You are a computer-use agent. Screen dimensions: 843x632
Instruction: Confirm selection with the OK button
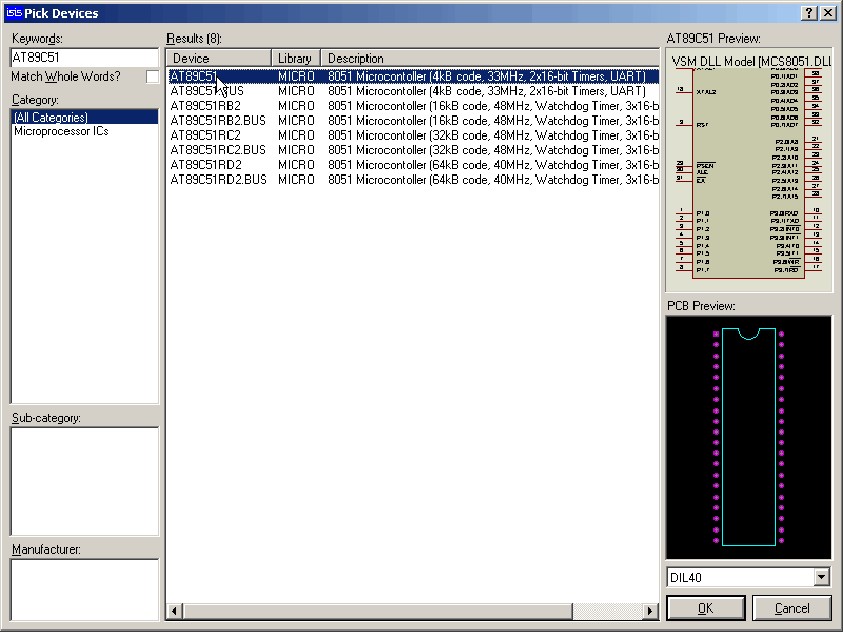pyautogui.click(x=705, y=608)
